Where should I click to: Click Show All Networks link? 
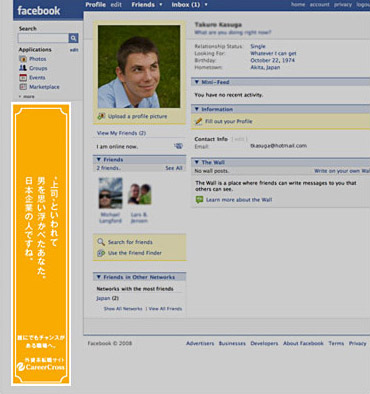pos(123,309)
